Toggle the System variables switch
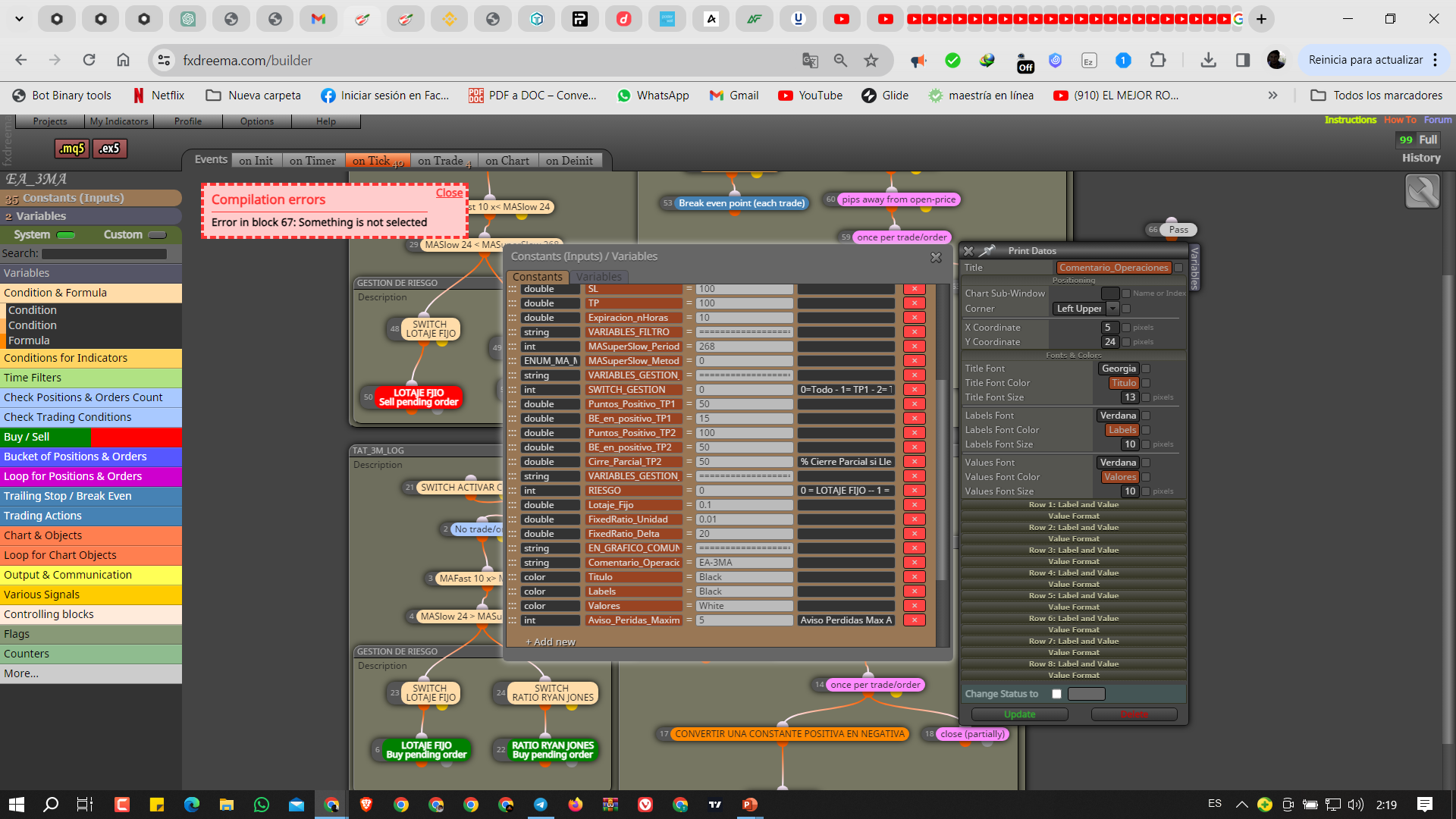 pos(66,235)
